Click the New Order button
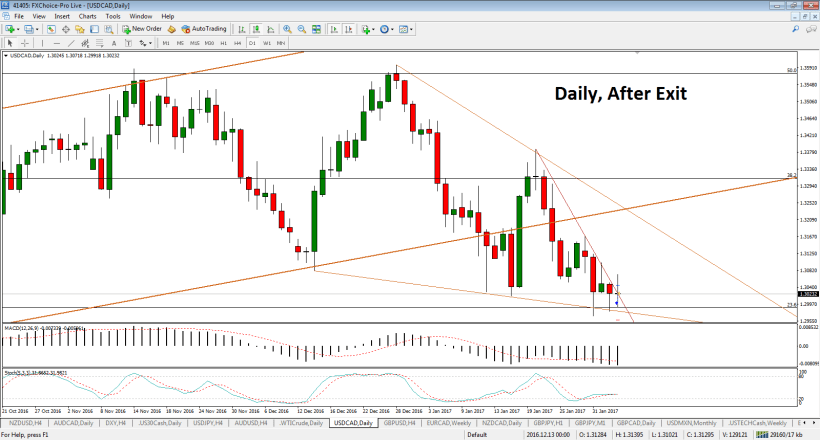 (142, 29)
